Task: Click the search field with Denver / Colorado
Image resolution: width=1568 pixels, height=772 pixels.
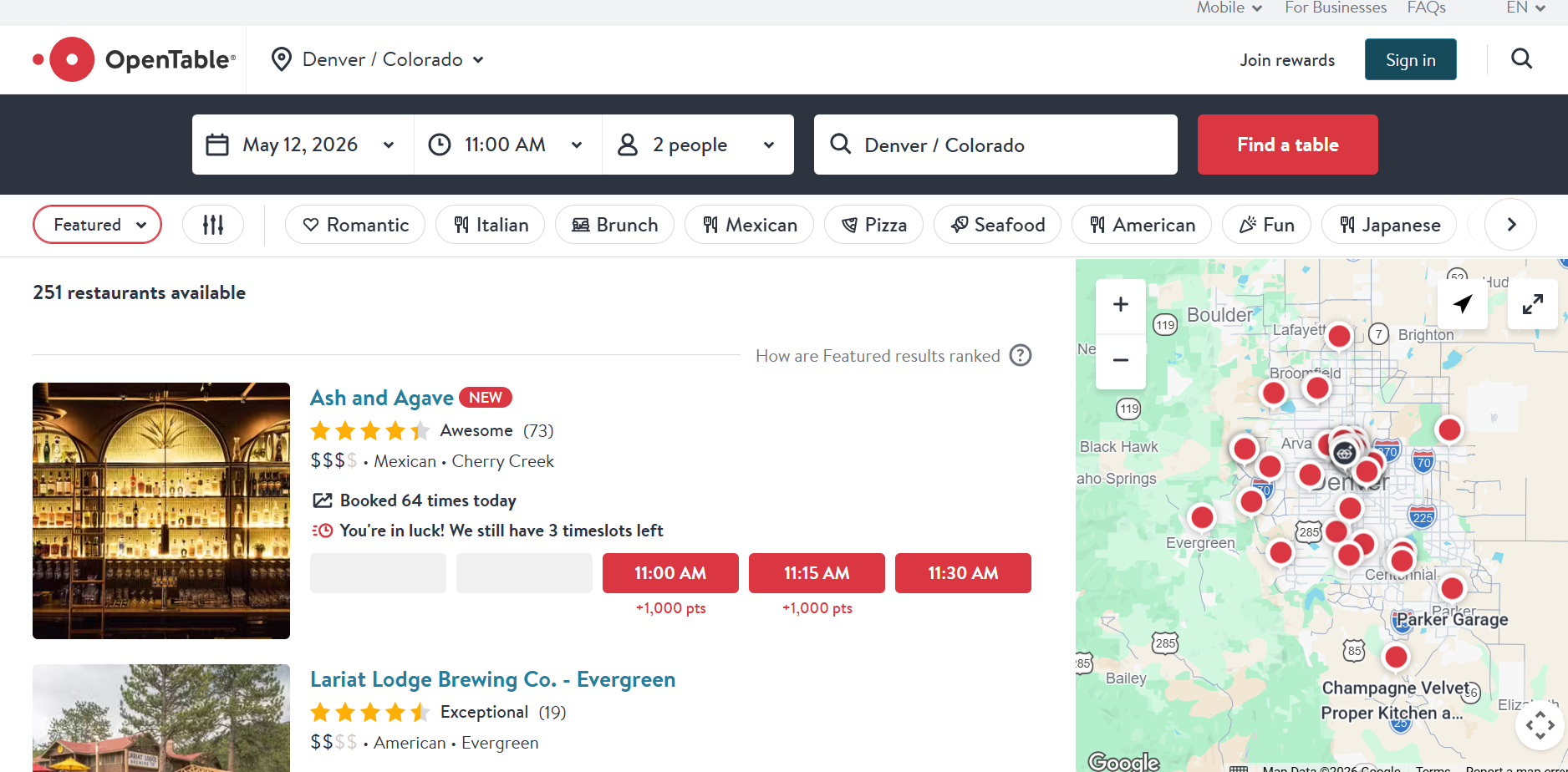Action: click(995, 145)
